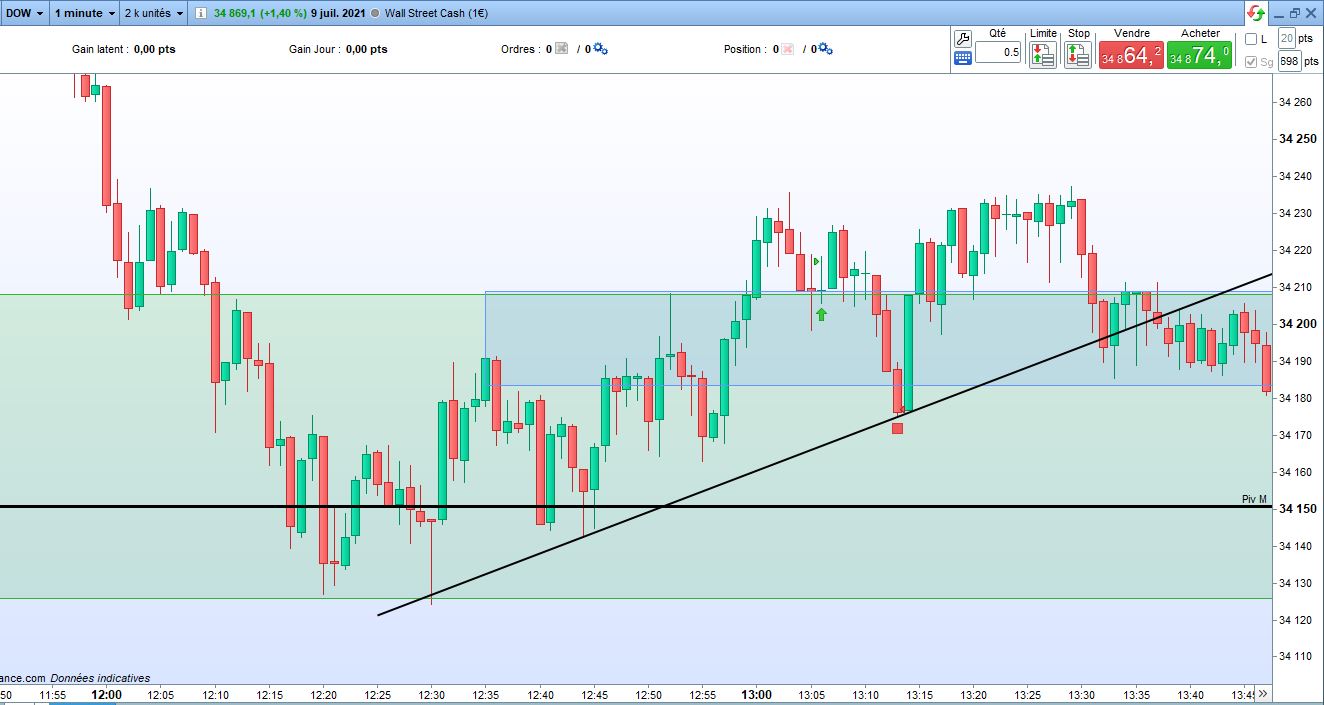Place a Limite order icon

1043,54
